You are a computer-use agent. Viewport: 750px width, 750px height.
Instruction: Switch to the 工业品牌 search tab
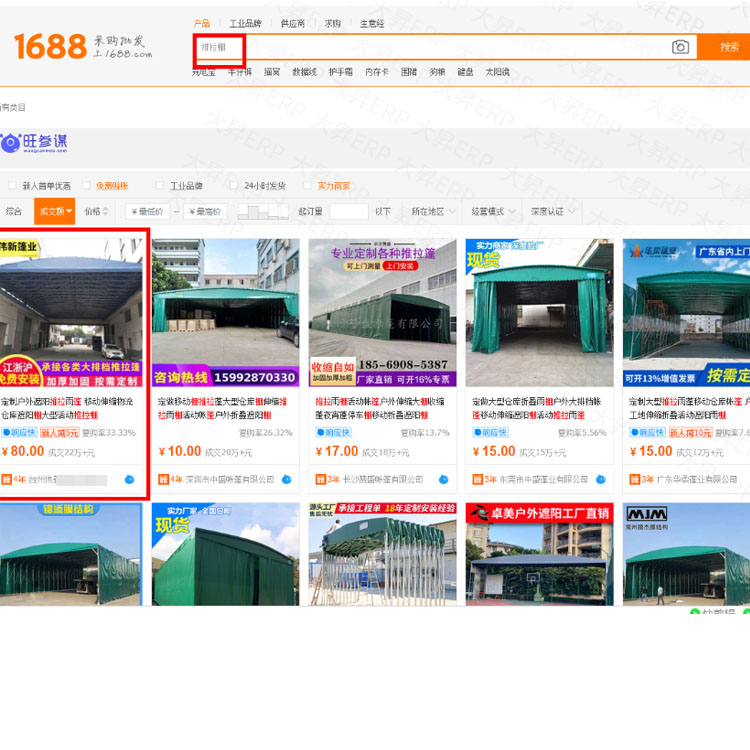click(245, 23)
